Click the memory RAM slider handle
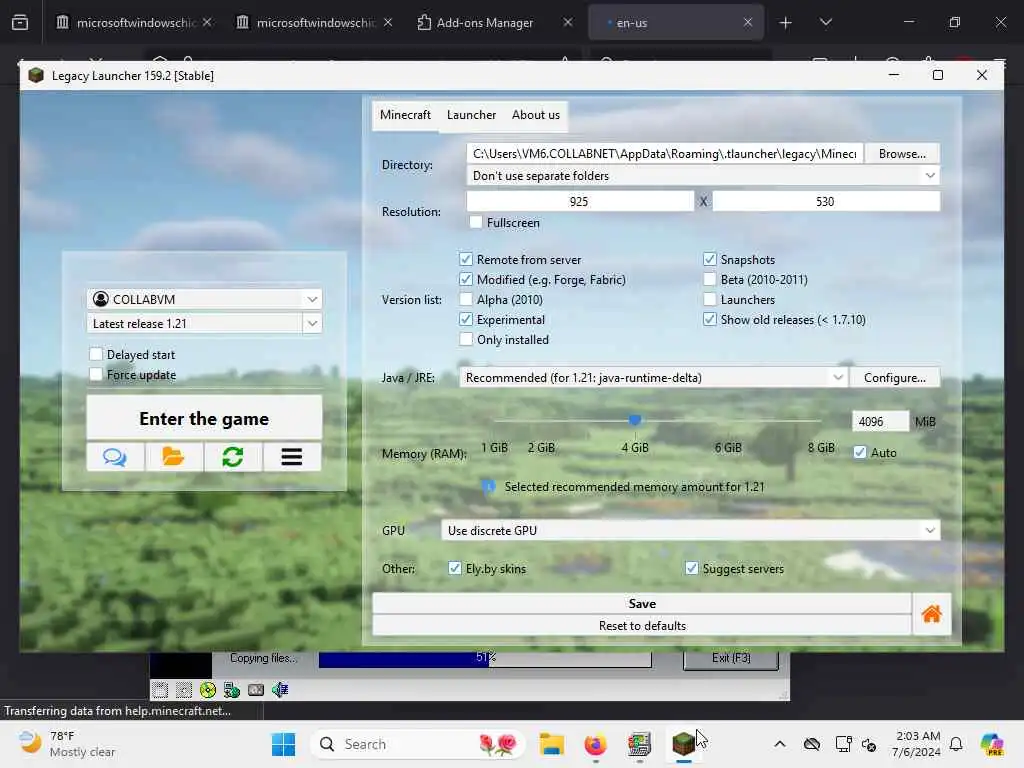1024x768 pixels. 635,421
